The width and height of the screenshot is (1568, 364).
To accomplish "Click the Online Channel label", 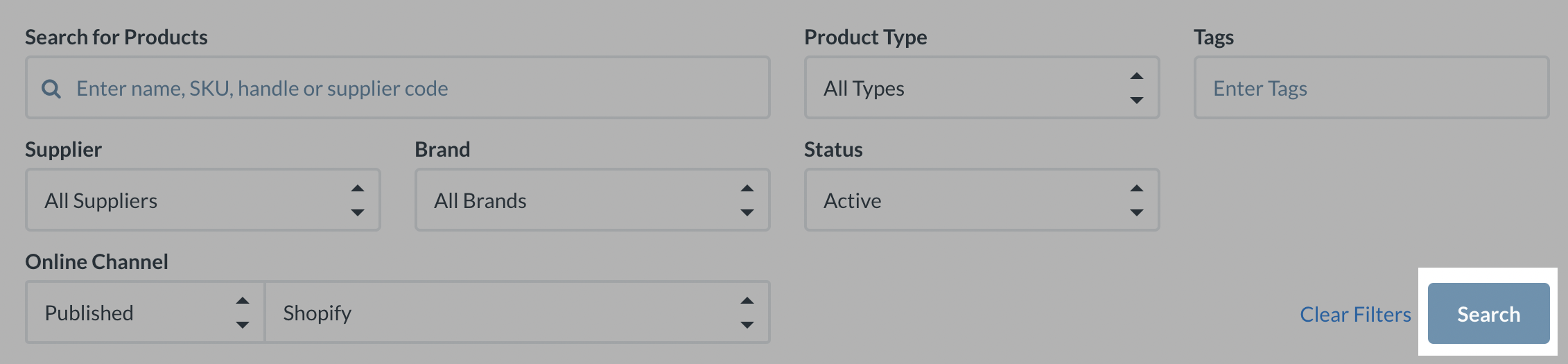I will click(x=97, y=262).
